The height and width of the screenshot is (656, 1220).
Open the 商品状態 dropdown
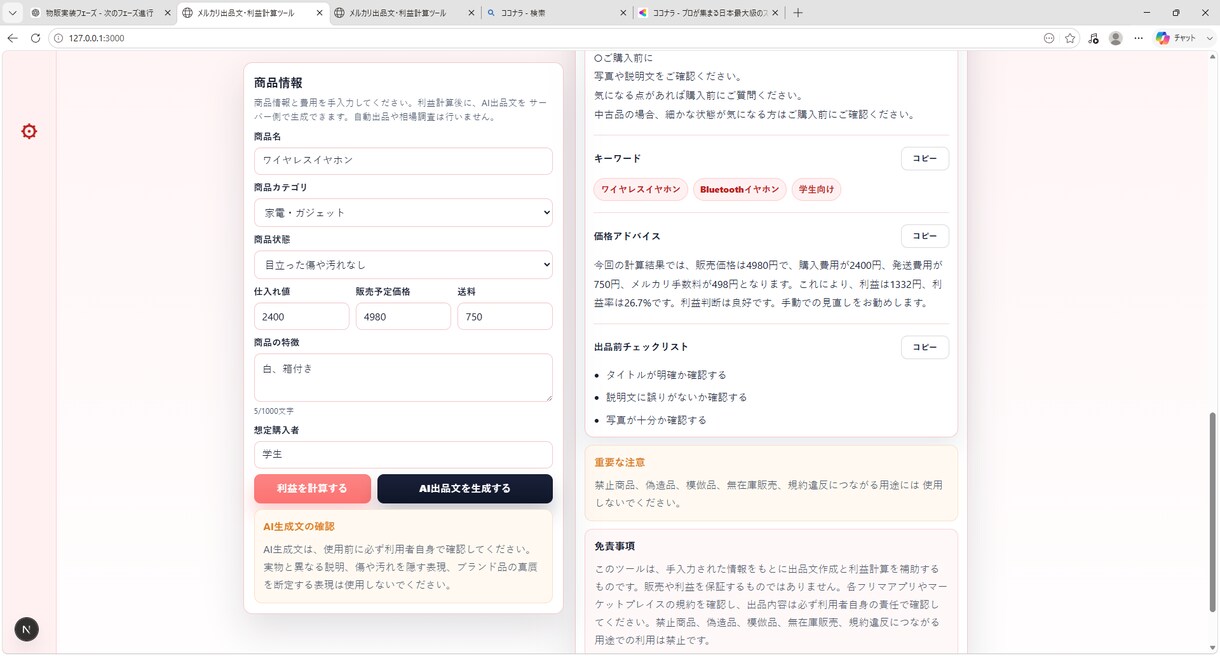[x=403, y=264]
